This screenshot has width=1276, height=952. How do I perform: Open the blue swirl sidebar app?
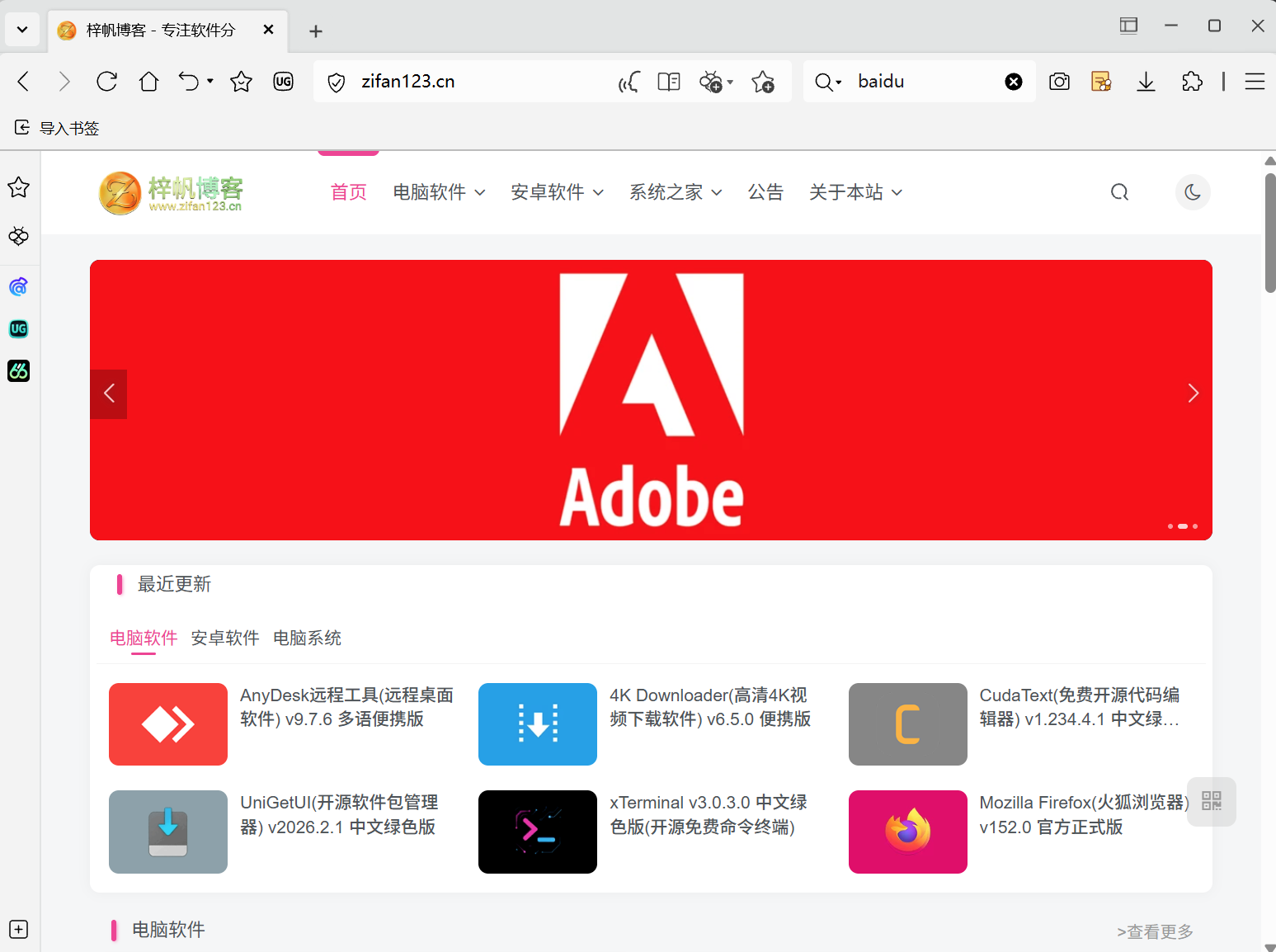click(x=19, y=286)
